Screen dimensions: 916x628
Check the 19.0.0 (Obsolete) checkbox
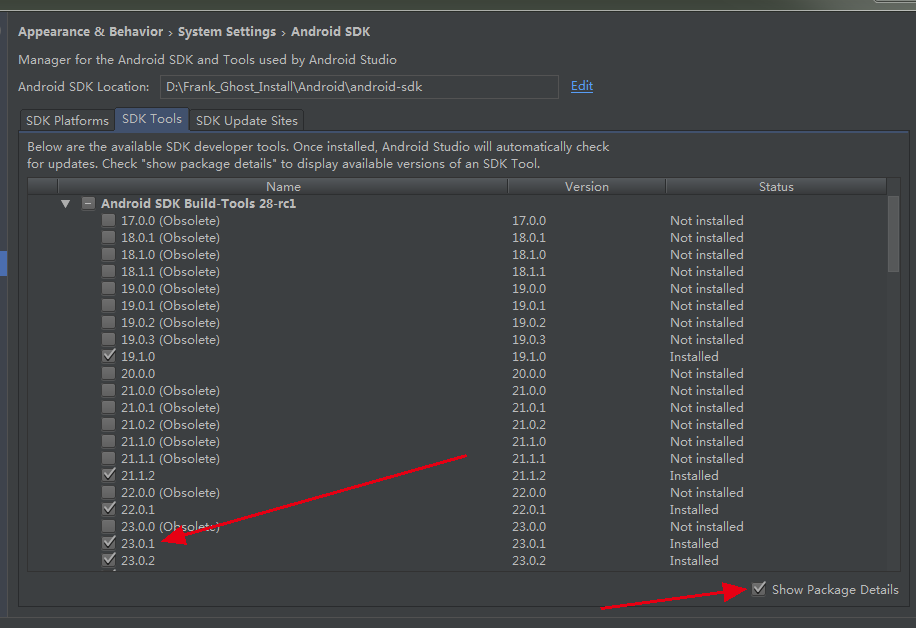tap(109, 289)
